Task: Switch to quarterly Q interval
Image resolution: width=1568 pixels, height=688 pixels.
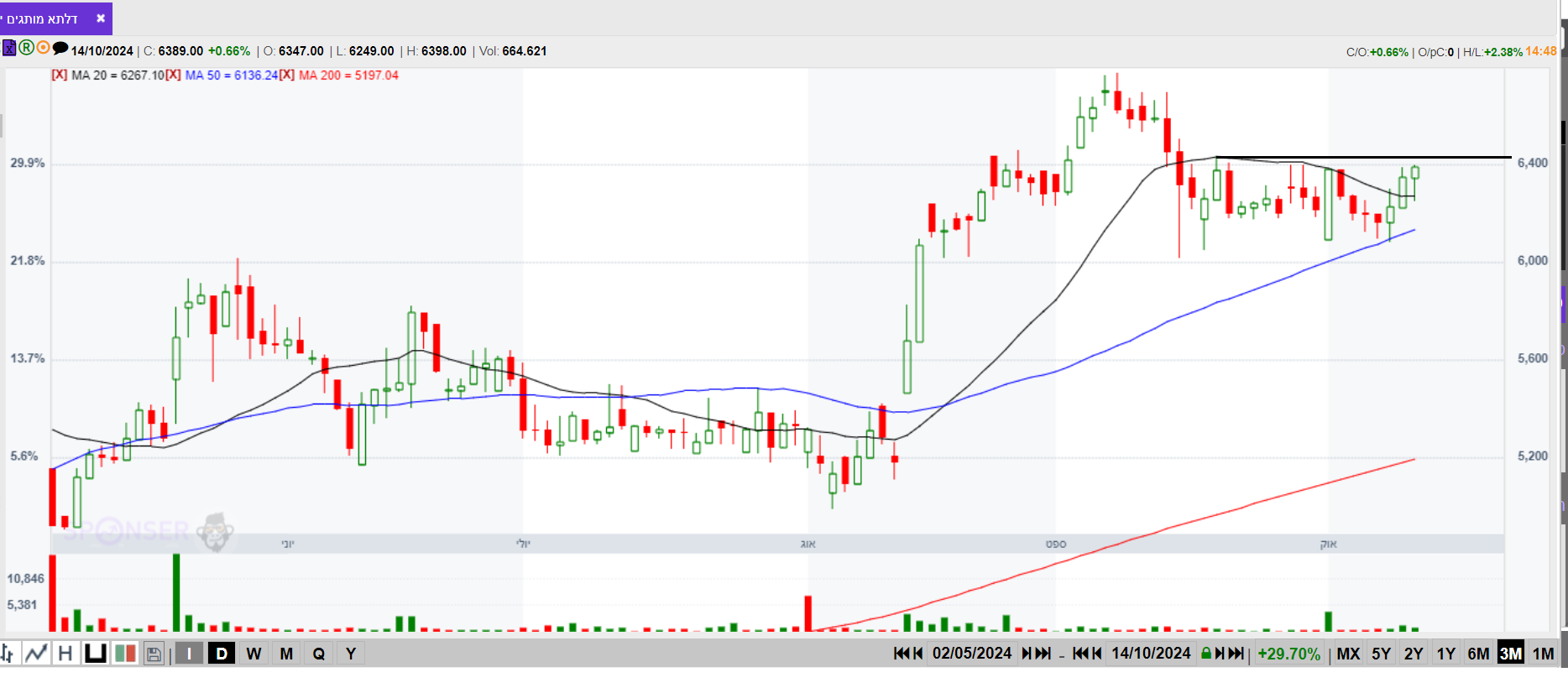Action: 319,654
